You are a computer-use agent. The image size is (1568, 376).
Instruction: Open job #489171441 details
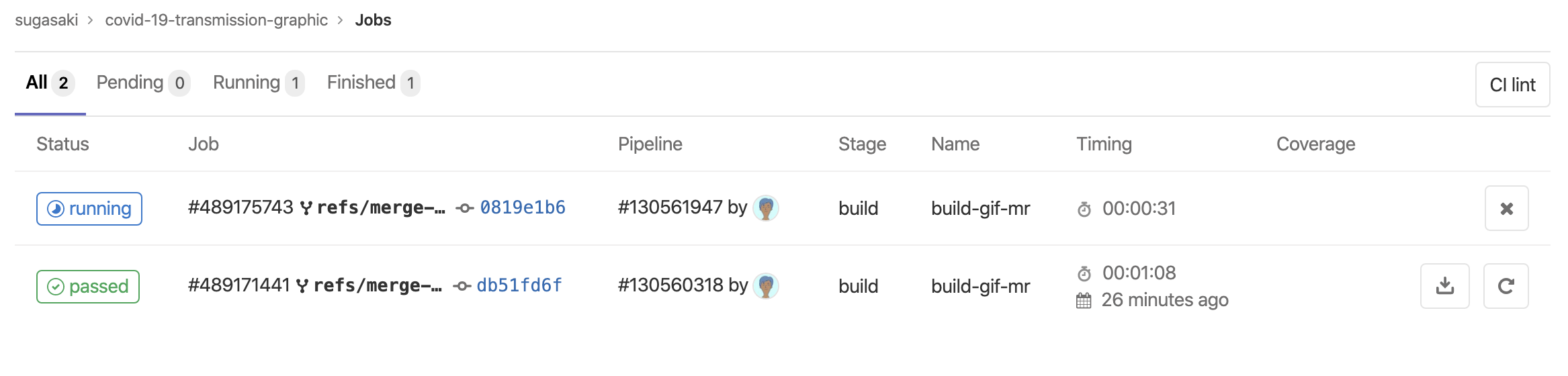[x=238, y=285]
